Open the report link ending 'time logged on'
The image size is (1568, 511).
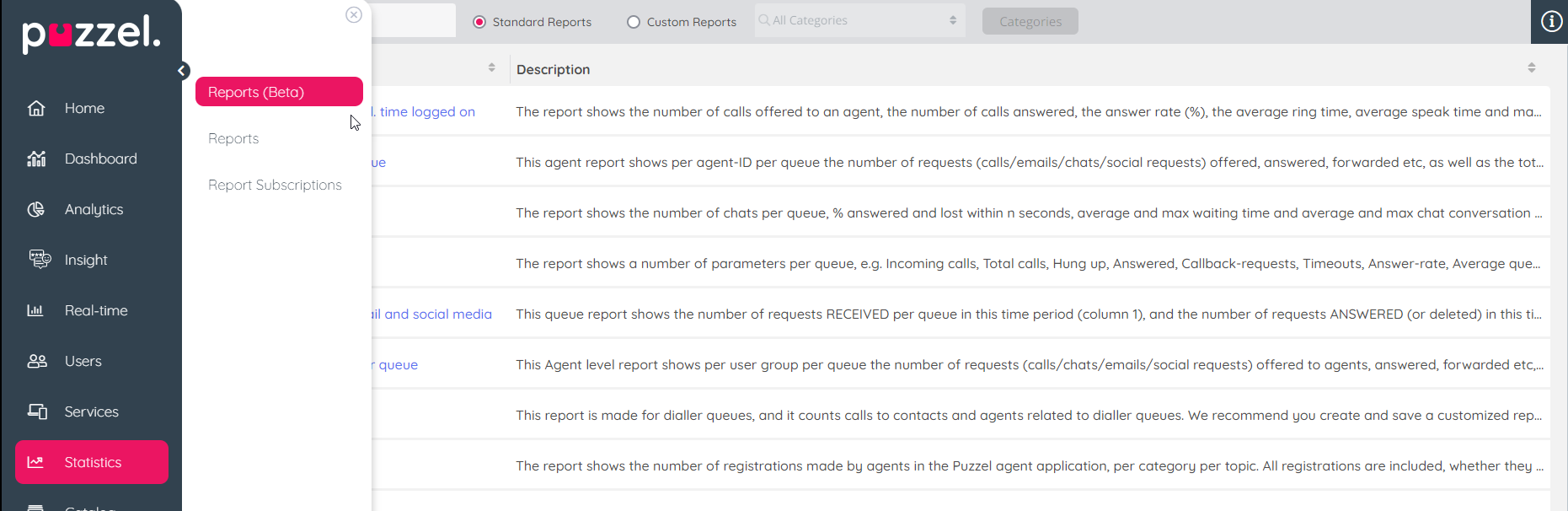coord(426,111)
